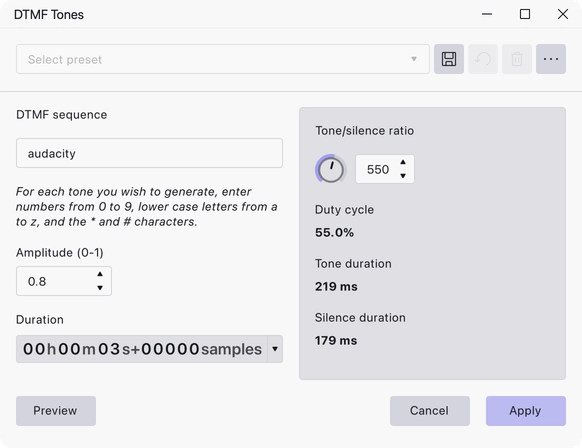Open the more options ellipsis button
The image size is (582, 448).
click(x=551, y=59)
